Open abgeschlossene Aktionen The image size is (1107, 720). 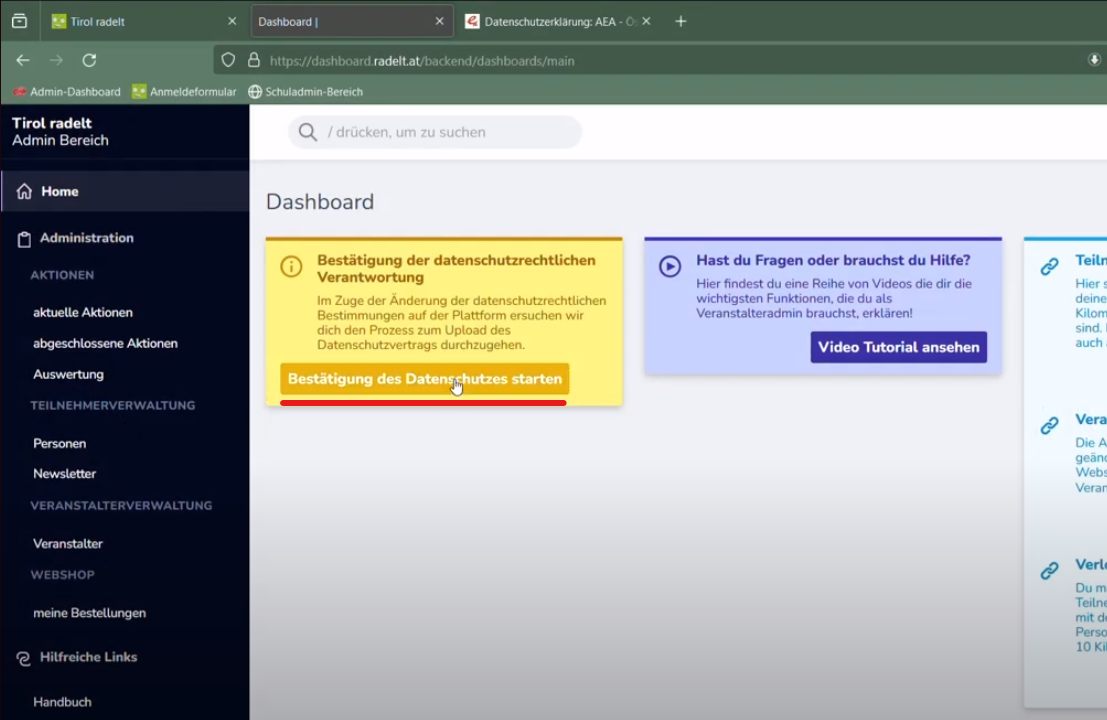(105, 343)
